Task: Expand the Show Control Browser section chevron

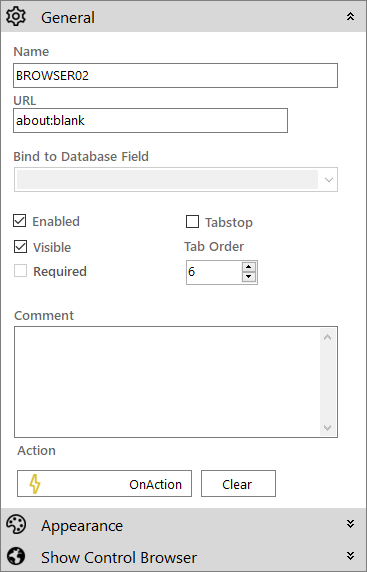Action: [350, 556]
